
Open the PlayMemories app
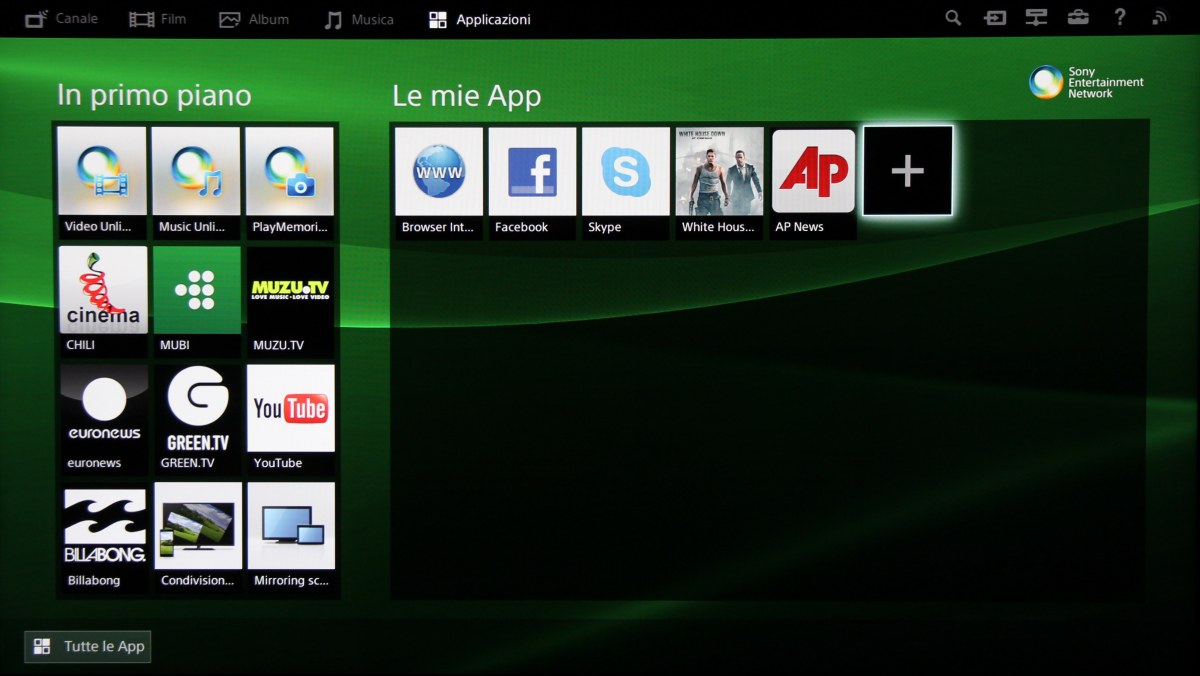[x=290, y=182]
